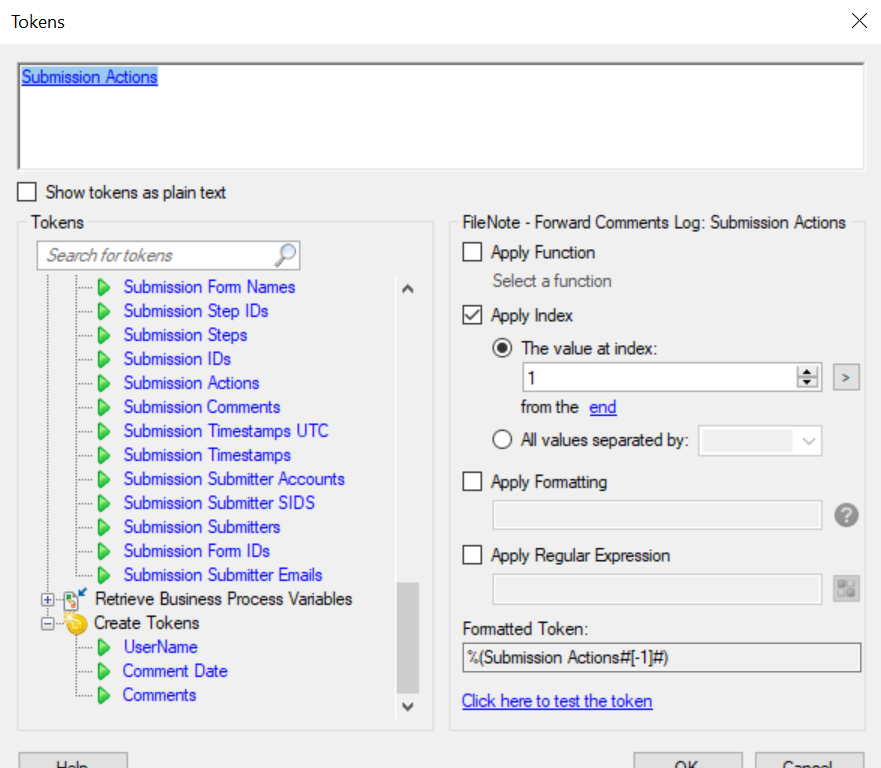This screenshot has height=768, width=881.
Task: Click the index token picker arrow button
Action: [846, 378]
